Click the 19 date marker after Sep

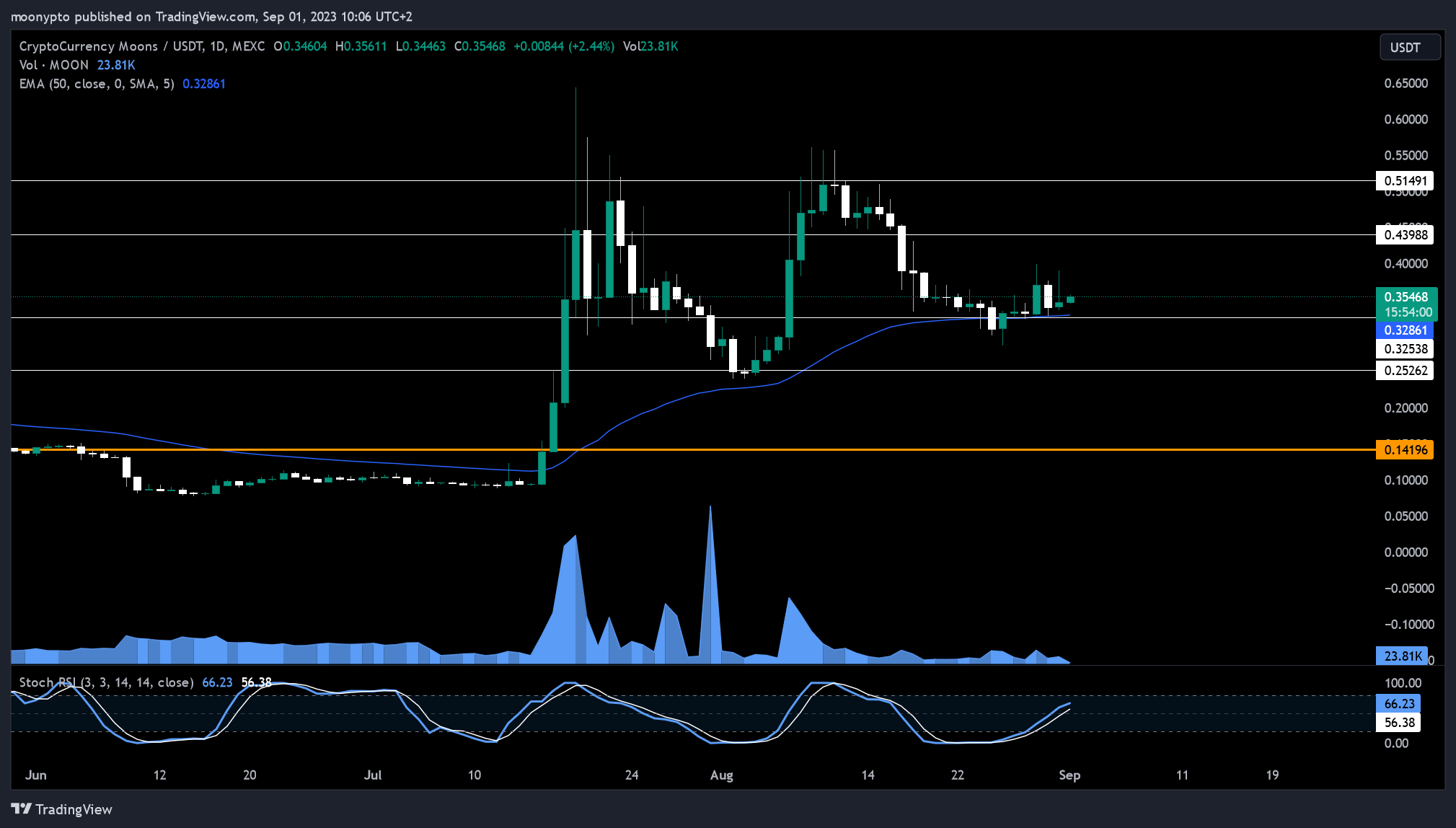(1272, 775)
